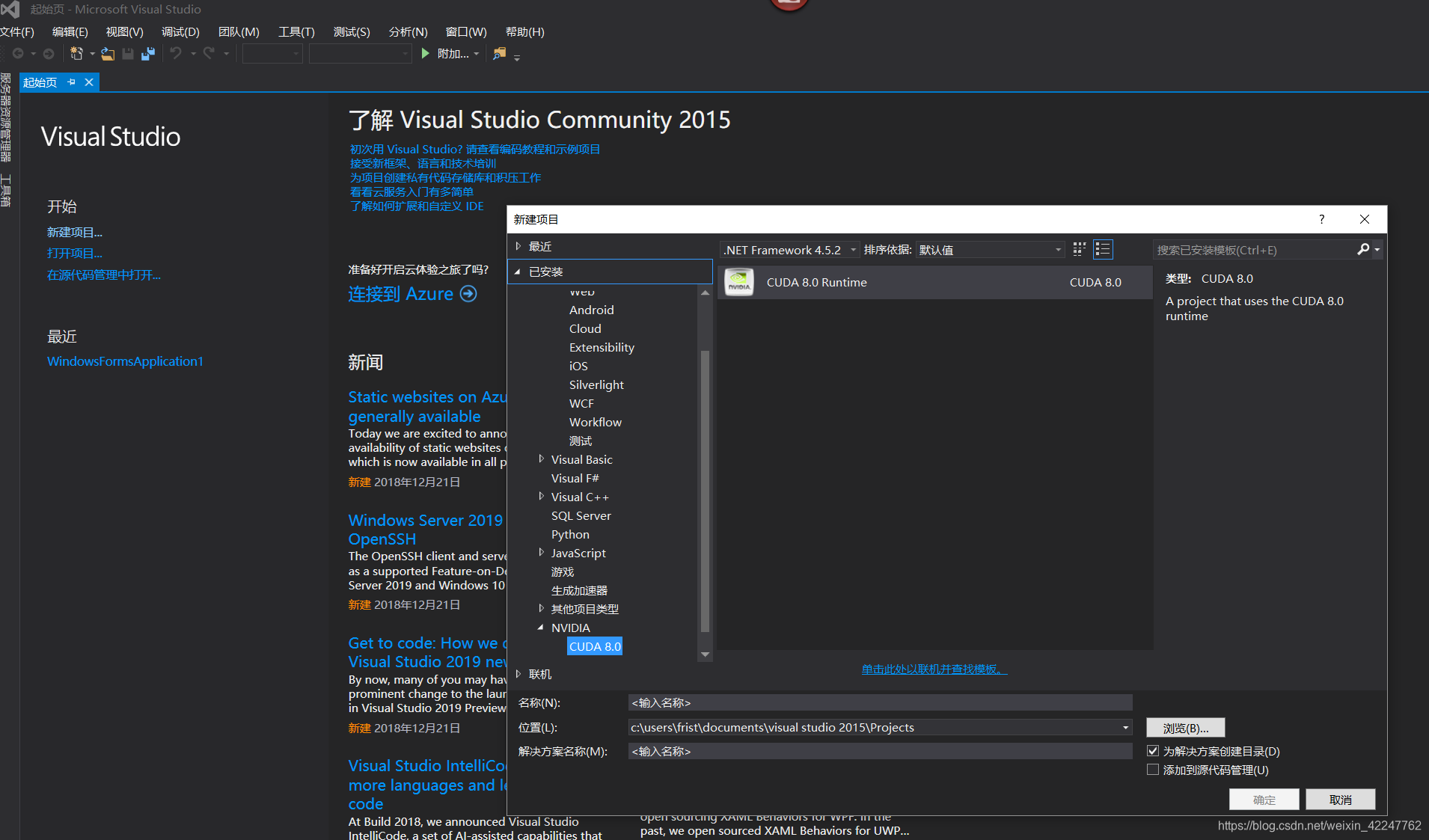The height and width of the screenshot is (840, 1429).
Task: Expand the 联机 section
Action: tap(518, 674)
